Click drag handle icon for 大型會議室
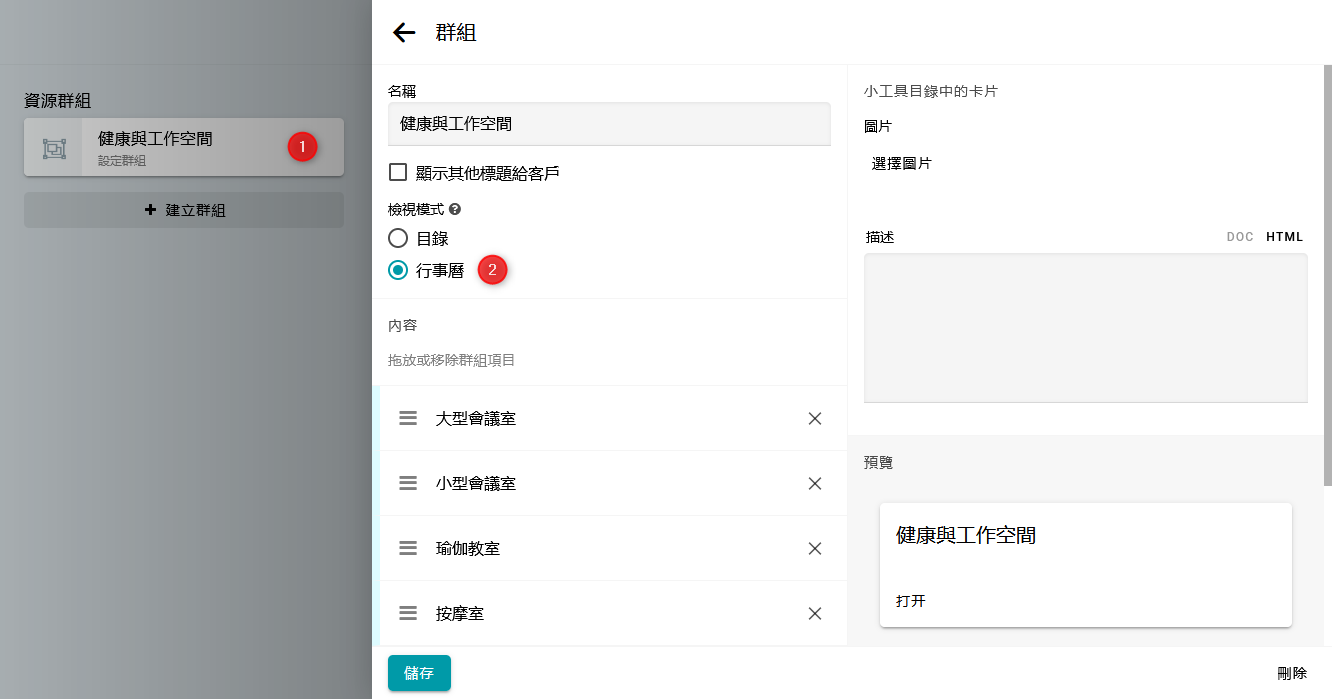This screenshot has width=1332, height=699. pos(408,418)
